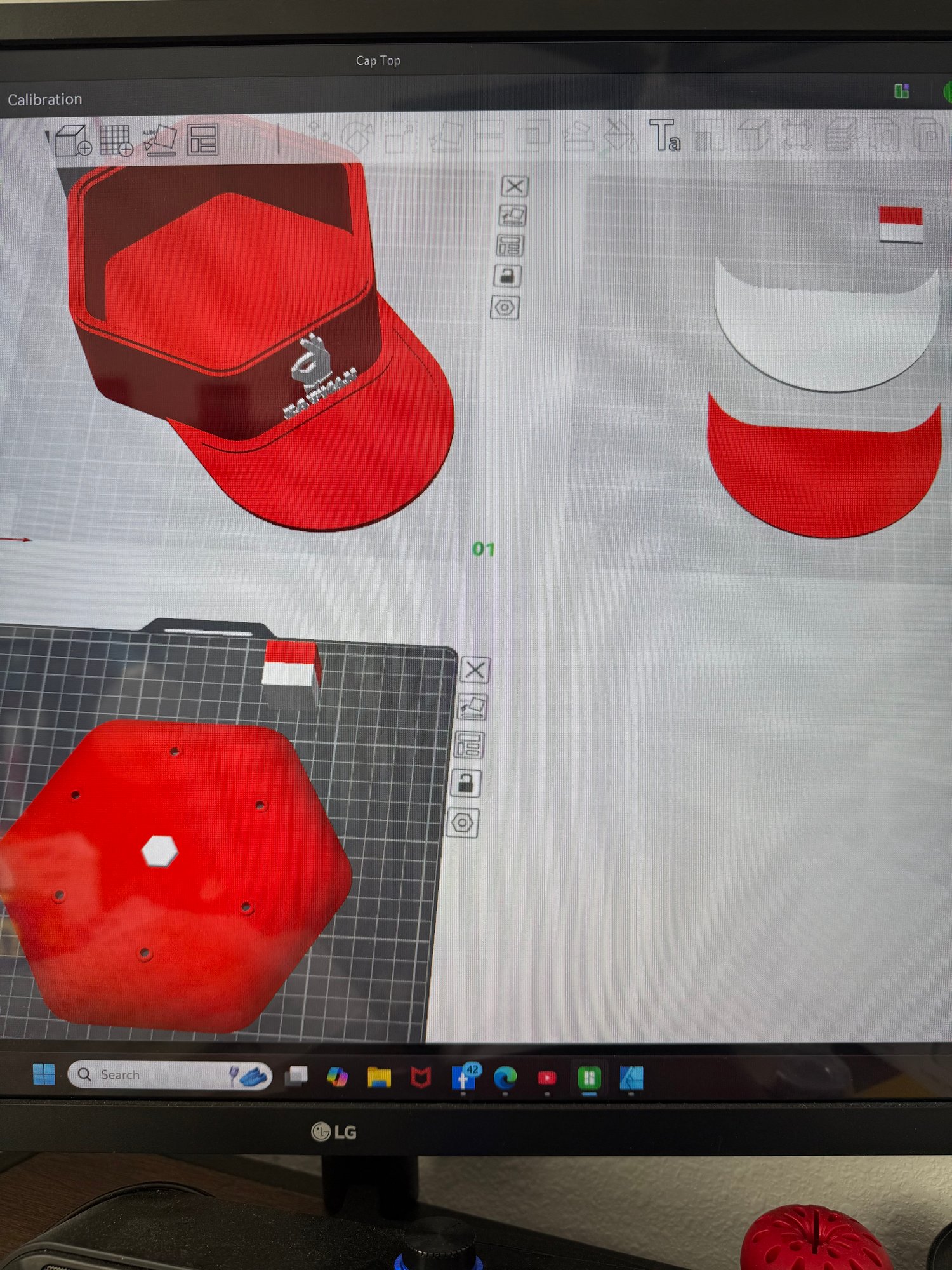Open the Text shape tool
This screenshot has width=952, height=1270.
click(x=664, y=135)
